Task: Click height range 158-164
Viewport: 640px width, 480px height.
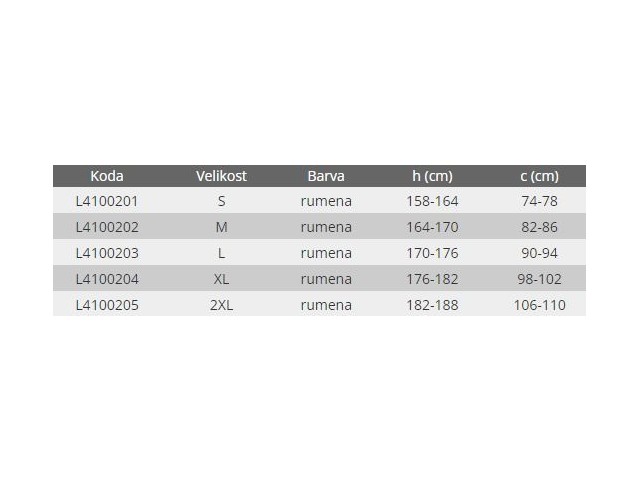Action: [432, 201]
